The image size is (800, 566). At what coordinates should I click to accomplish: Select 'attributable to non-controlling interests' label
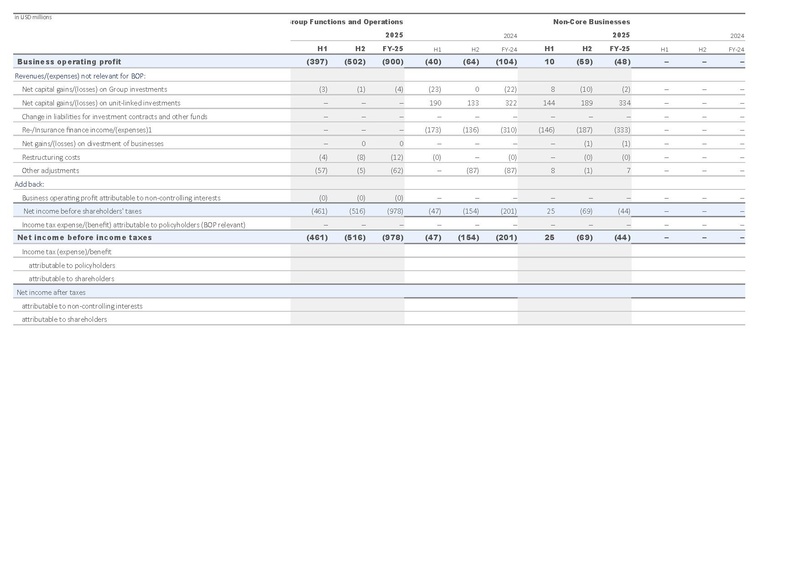point(82,306)
